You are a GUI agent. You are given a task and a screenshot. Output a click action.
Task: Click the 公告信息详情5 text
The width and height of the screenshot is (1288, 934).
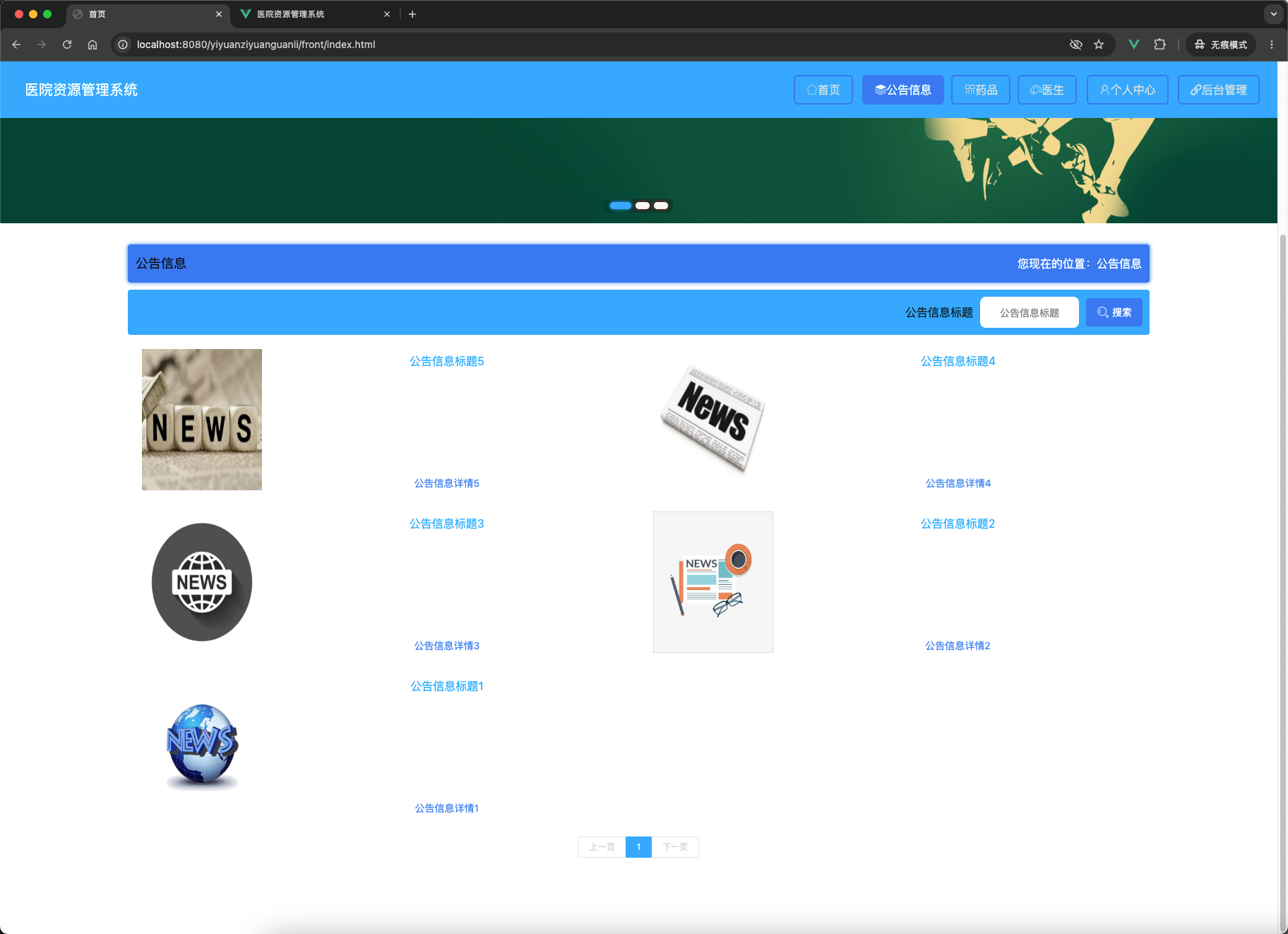[x=447, y=483]
